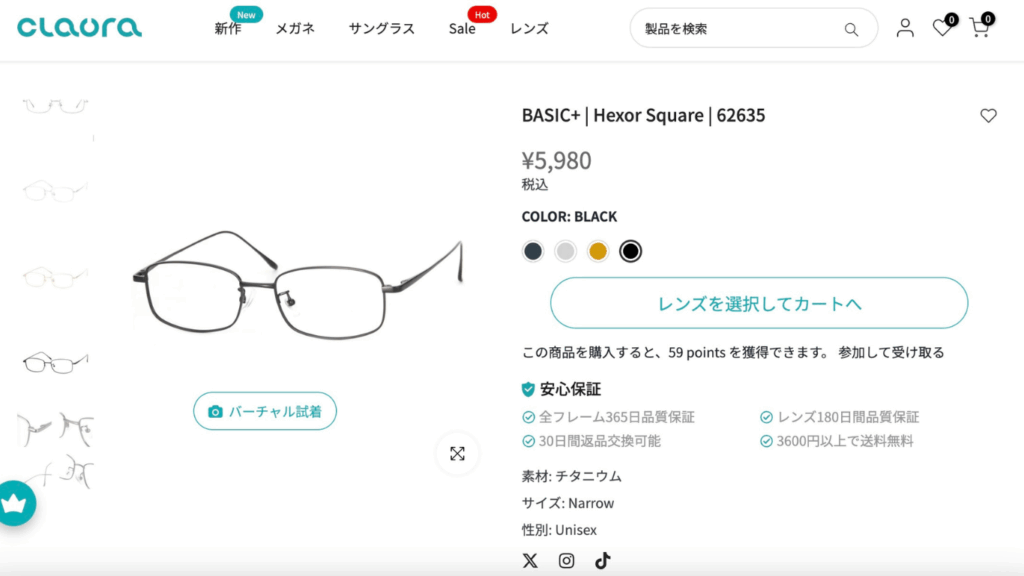Open the Instagram share icon
This screenshot has width=1024, height=576.
[x=566, y=561]
